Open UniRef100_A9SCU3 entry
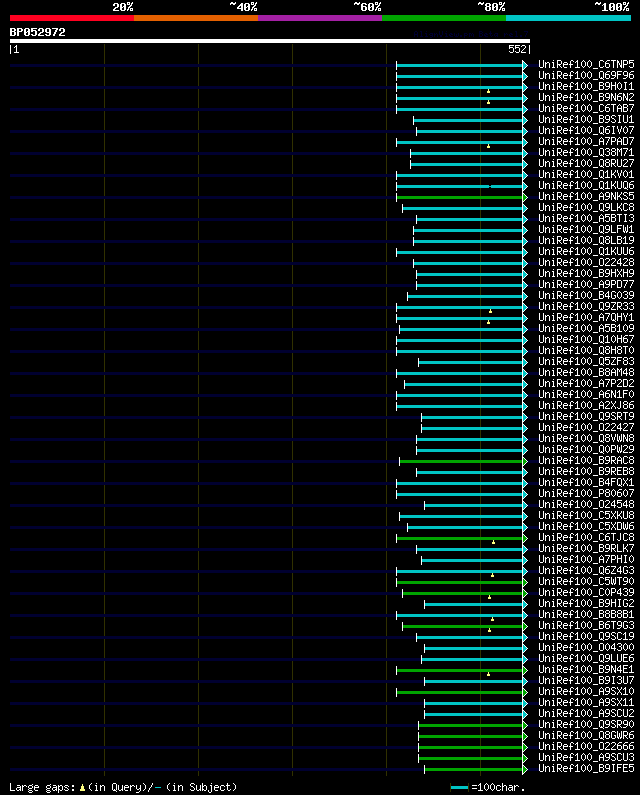 [x=586, y=757]
